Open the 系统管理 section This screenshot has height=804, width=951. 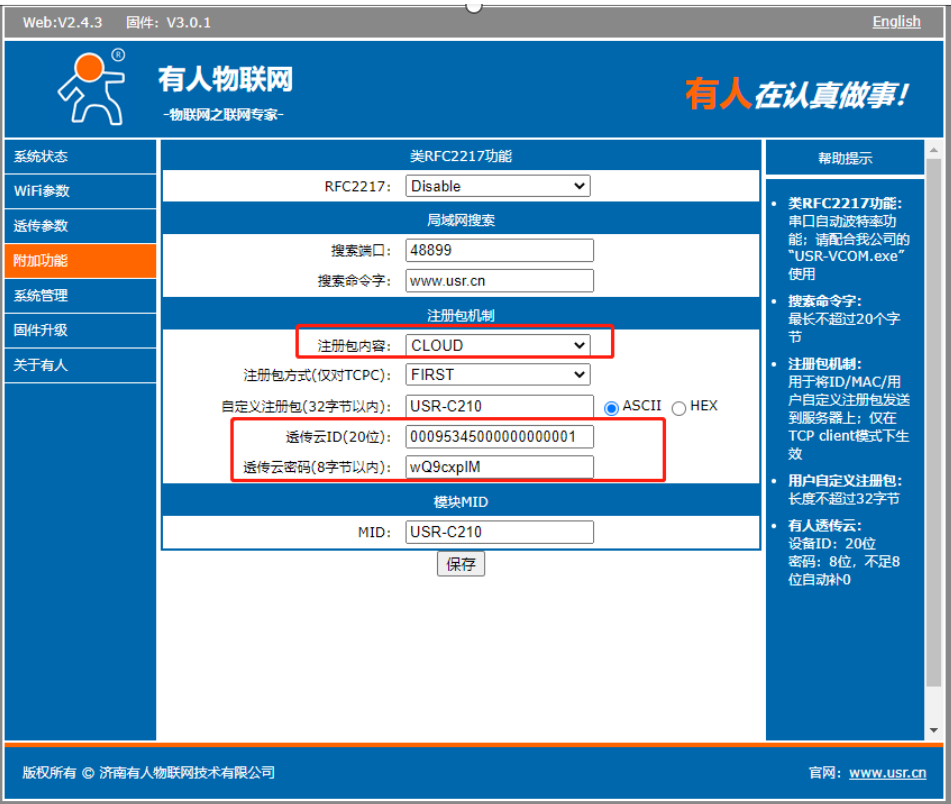(x=80, y=296)
